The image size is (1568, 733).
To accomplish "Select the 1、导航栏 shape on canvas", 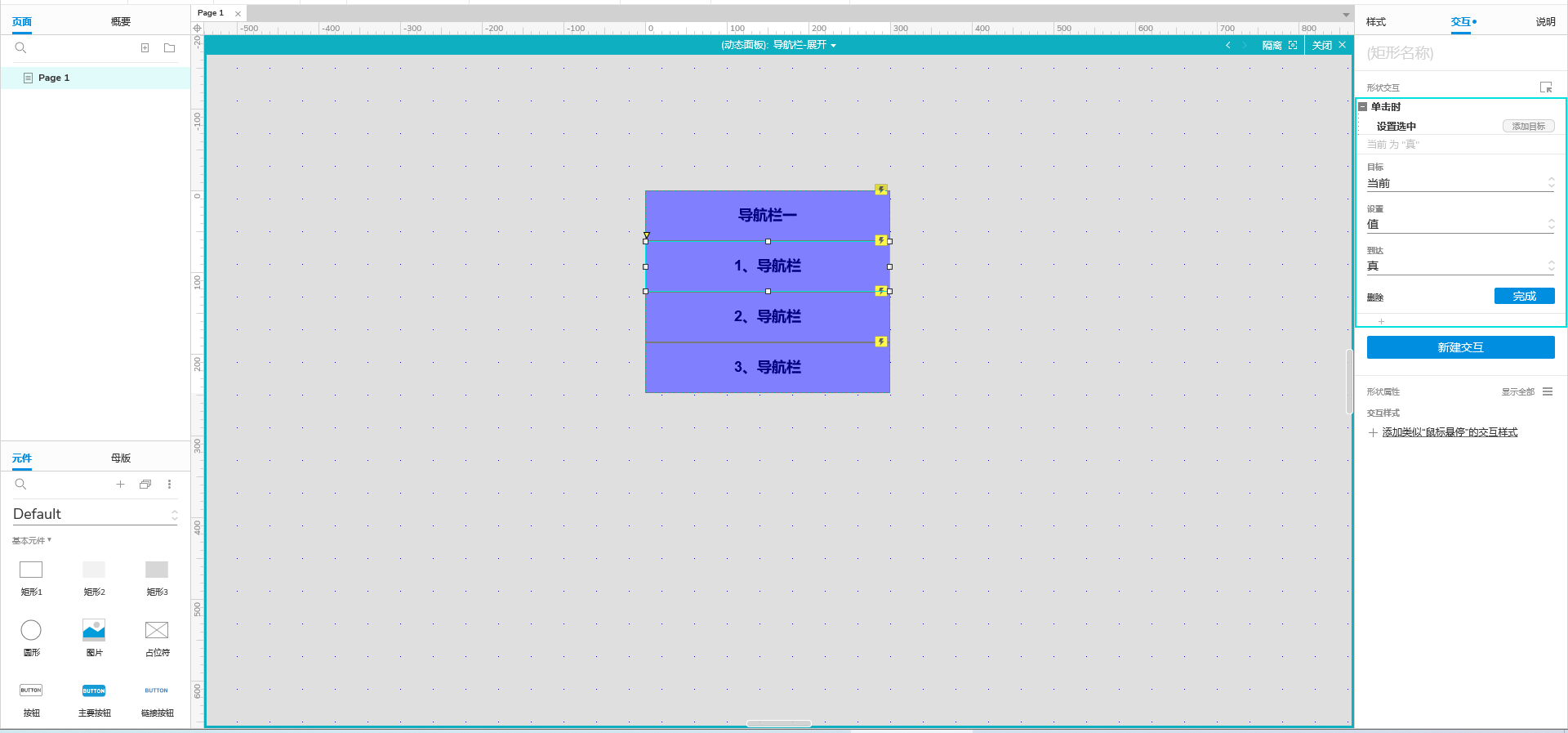I will tap(768, 266).
